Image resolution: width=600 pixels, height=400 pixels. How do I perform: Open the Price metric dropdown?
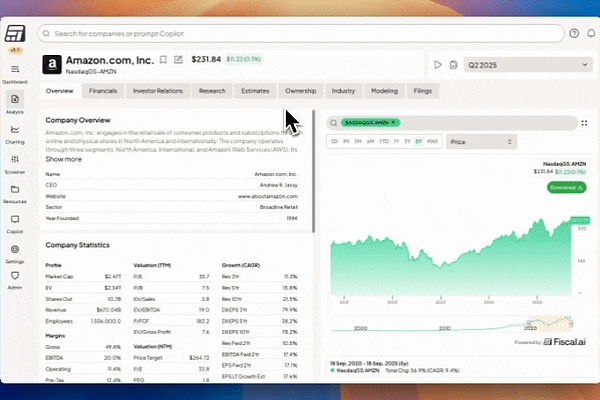pyautogui.click(x=481, y=142)
